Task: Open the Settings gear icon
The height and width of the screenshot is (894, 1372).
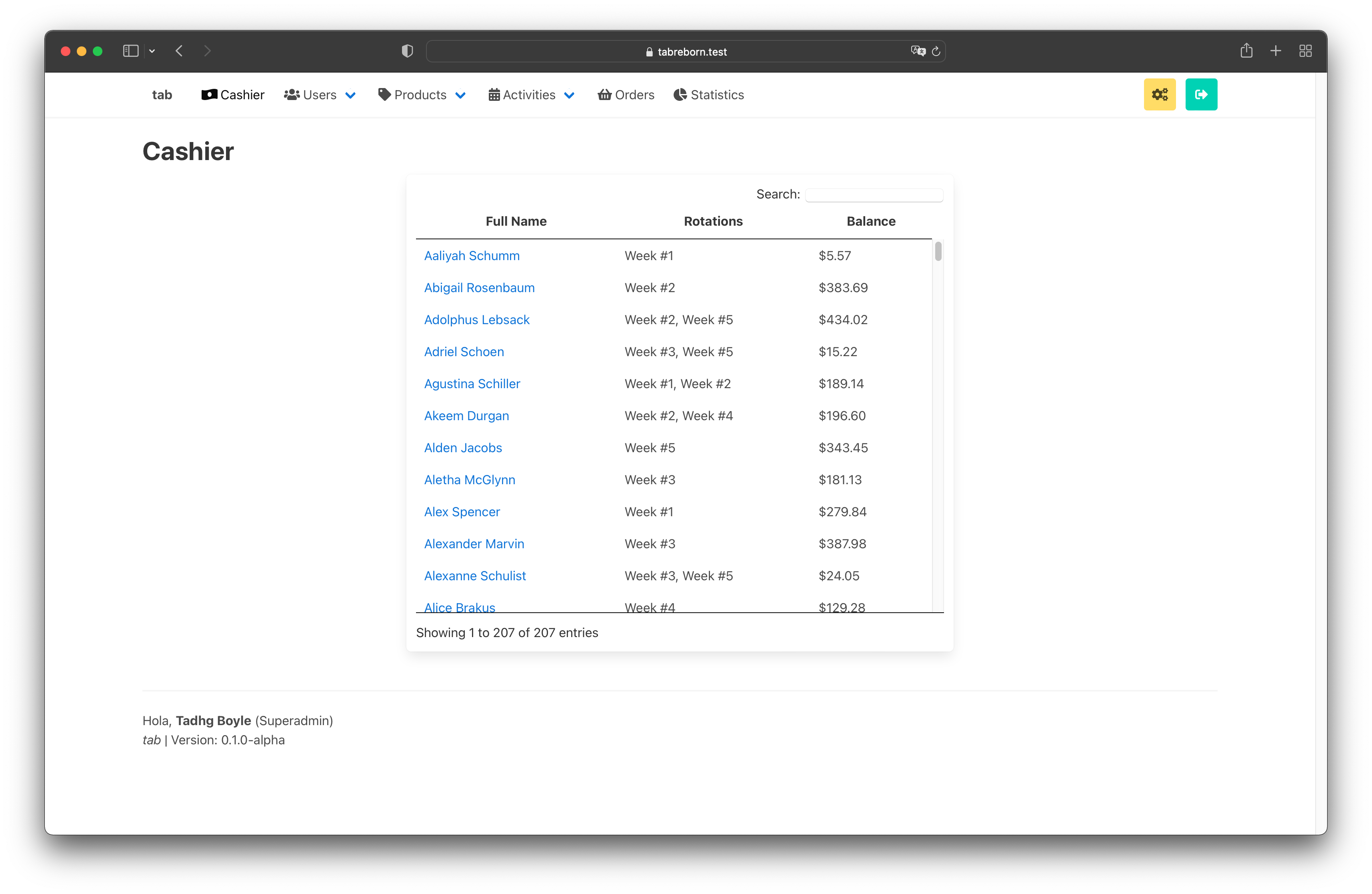Action: [x=1160, y=94]
